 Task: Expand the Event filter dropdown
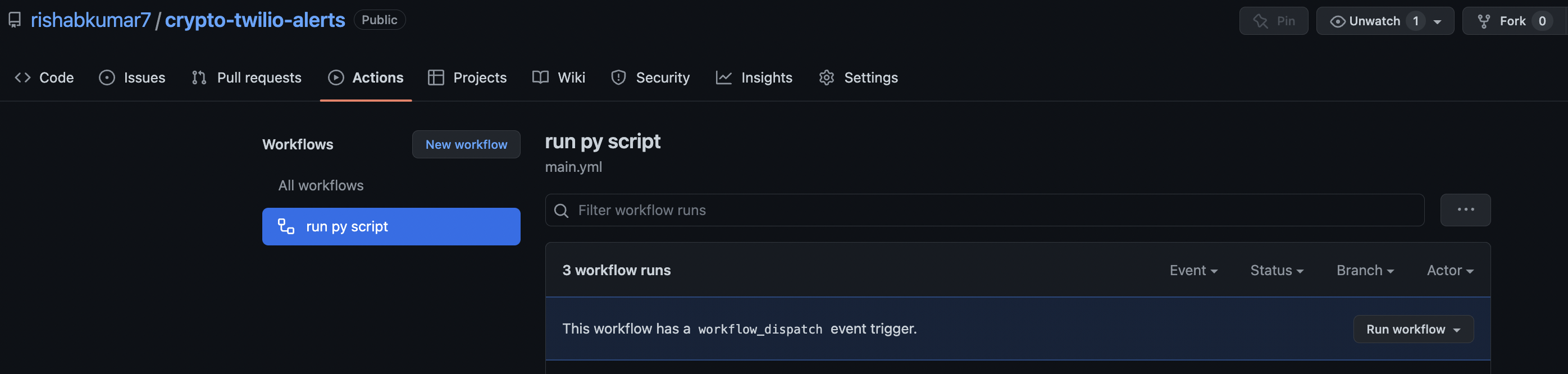coord(1193,271)
